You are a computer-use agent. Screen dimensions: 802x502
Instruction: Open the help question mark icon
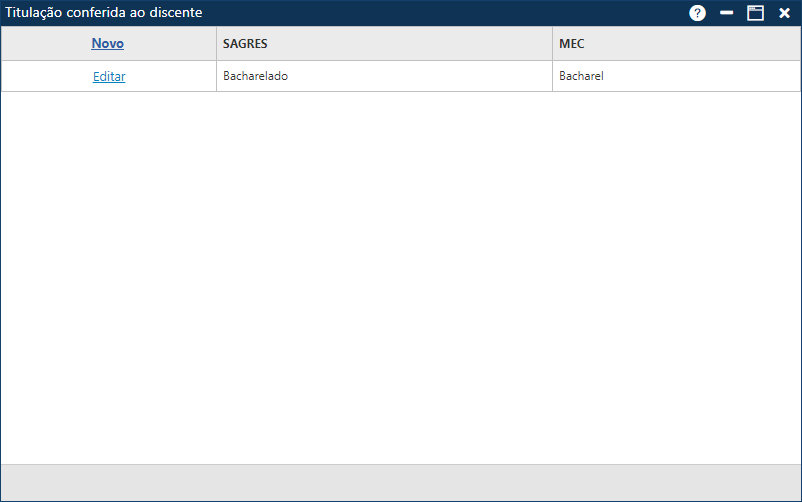(x=697, y=13)
